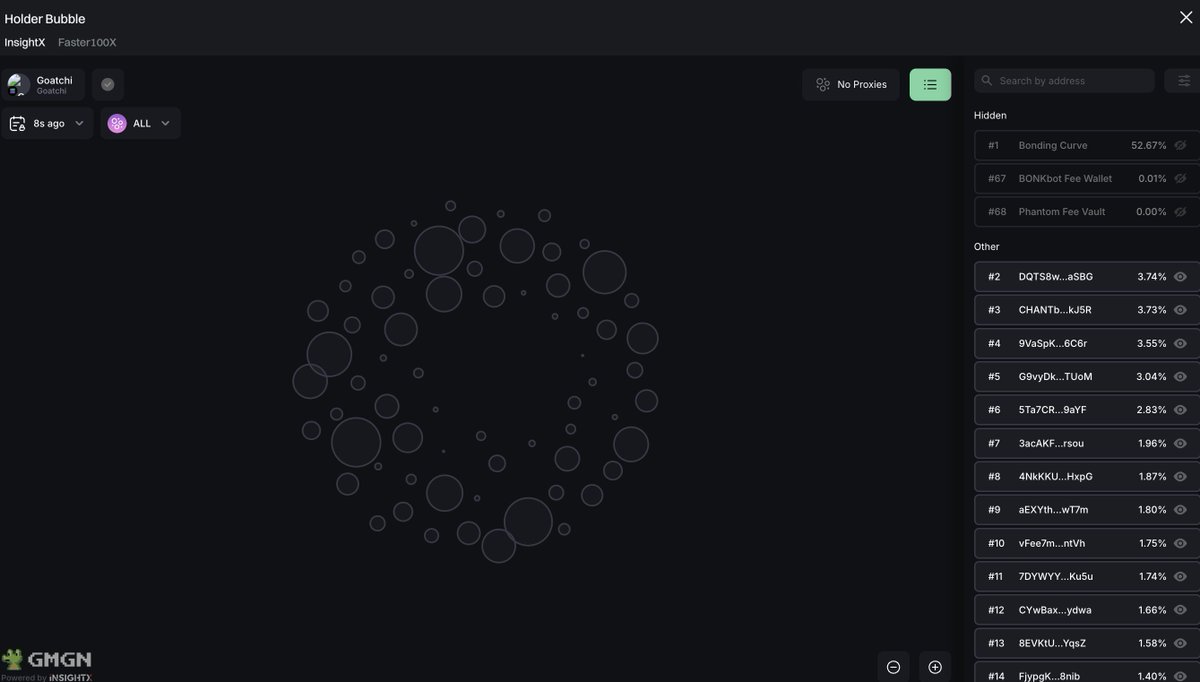Image resolution: width=1200 pixels, height=682 pixels.
Task: Select address 7DYWYY...Ku5u
Action: pyautogui.click(x=1055, y=576)
